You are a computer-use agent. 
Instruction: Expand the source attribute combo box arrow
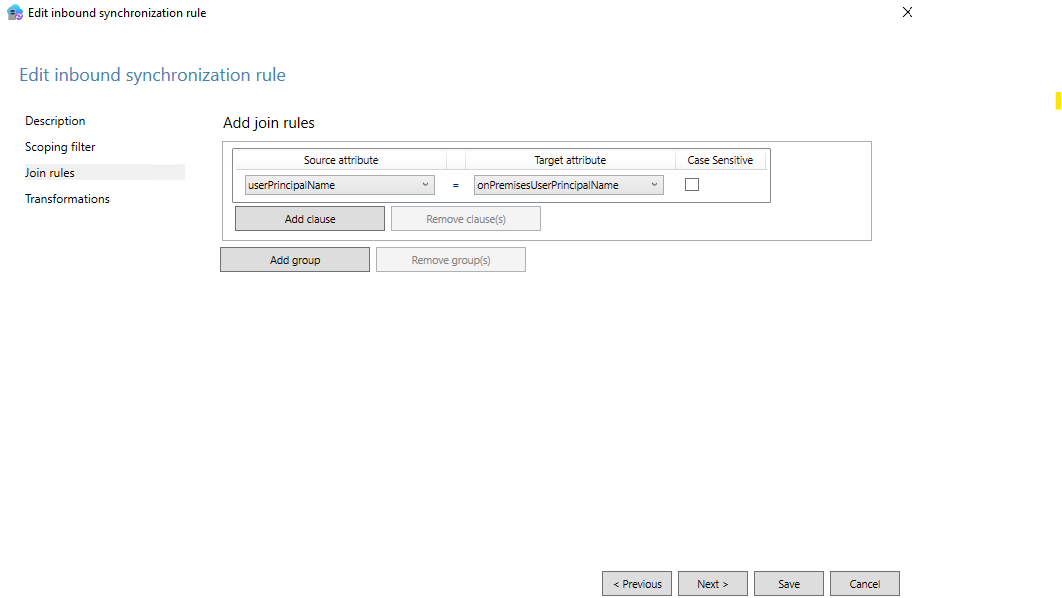point(426,184)
